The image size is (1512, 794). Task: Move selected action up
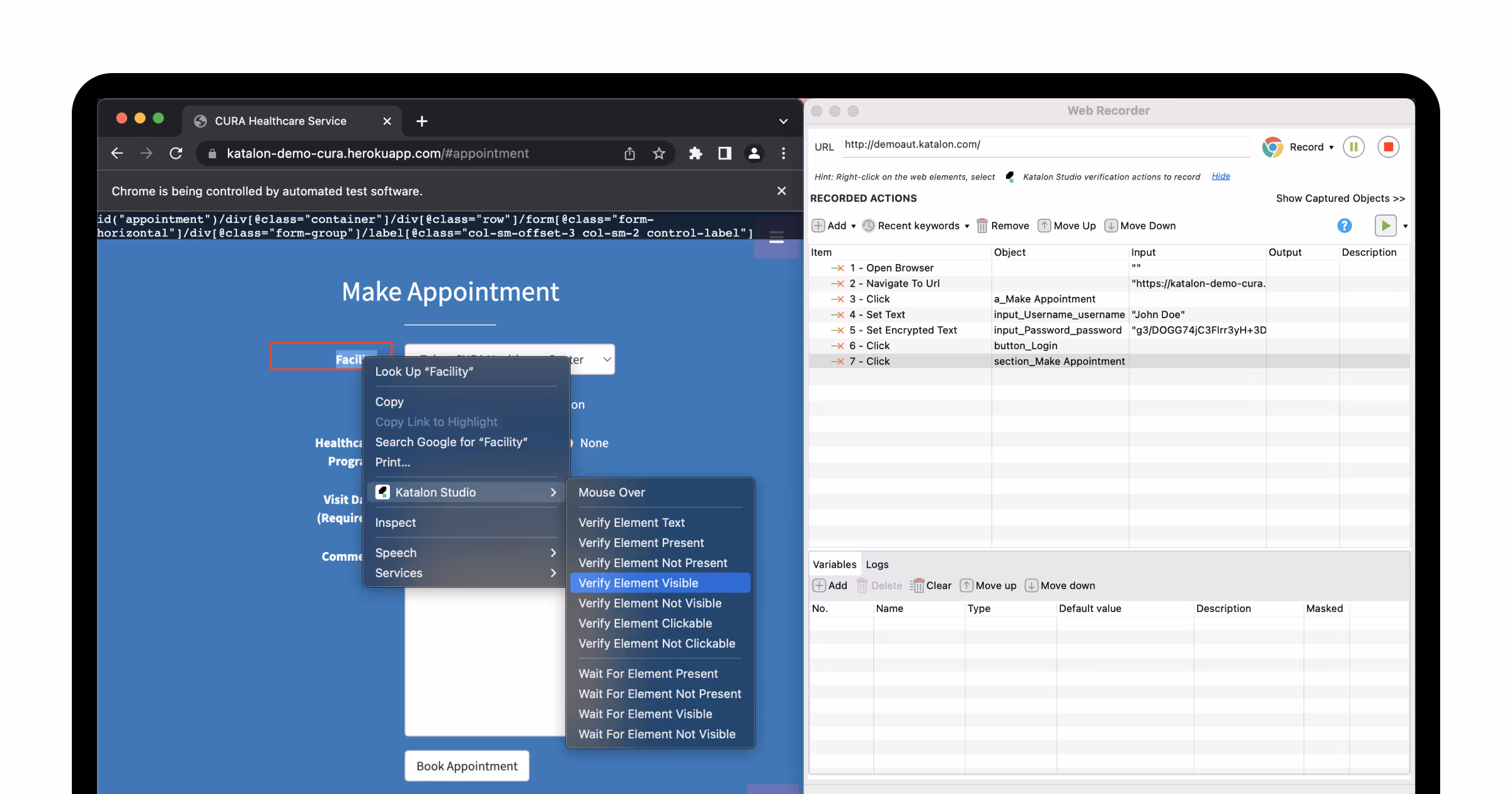click(x=1067, y=226)
